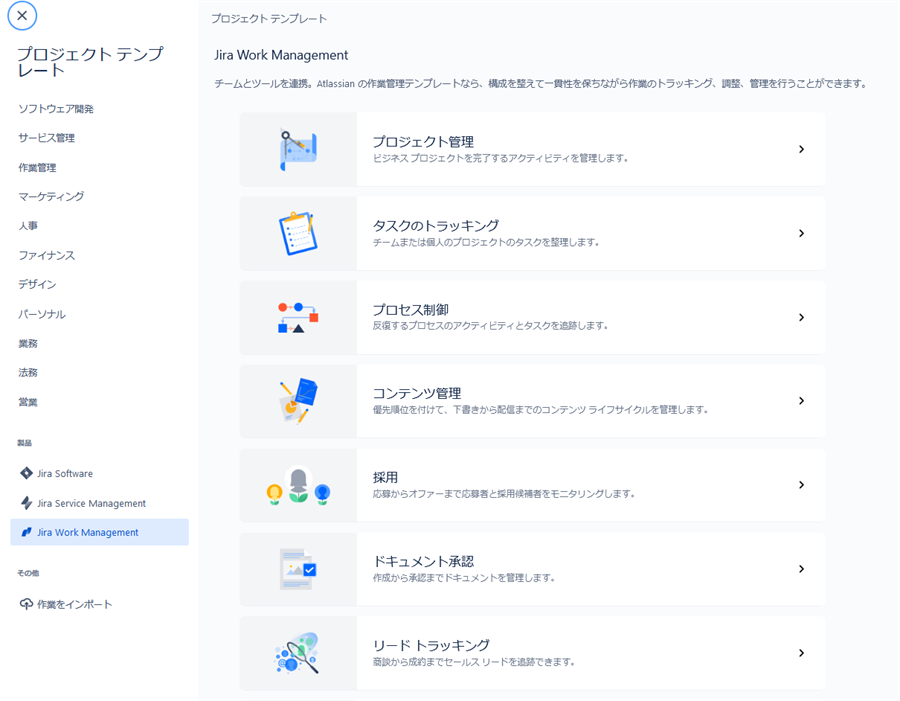The image size is (900, 701).
Task: Click the その他 section label
Action: (x=28, y=573)
